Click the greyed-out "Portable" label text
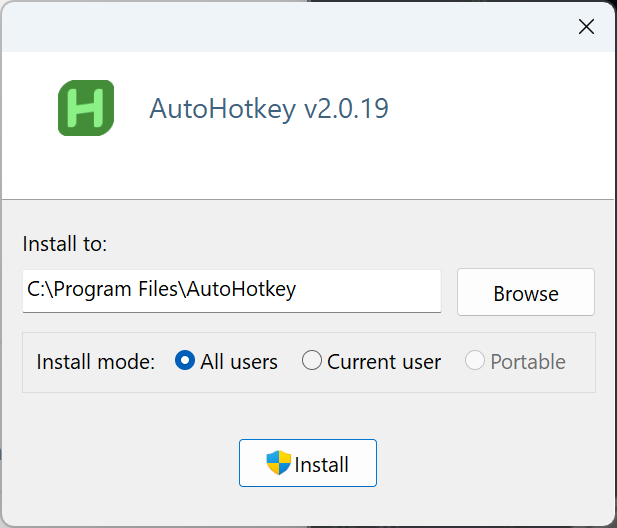 [x=528, y=362]
